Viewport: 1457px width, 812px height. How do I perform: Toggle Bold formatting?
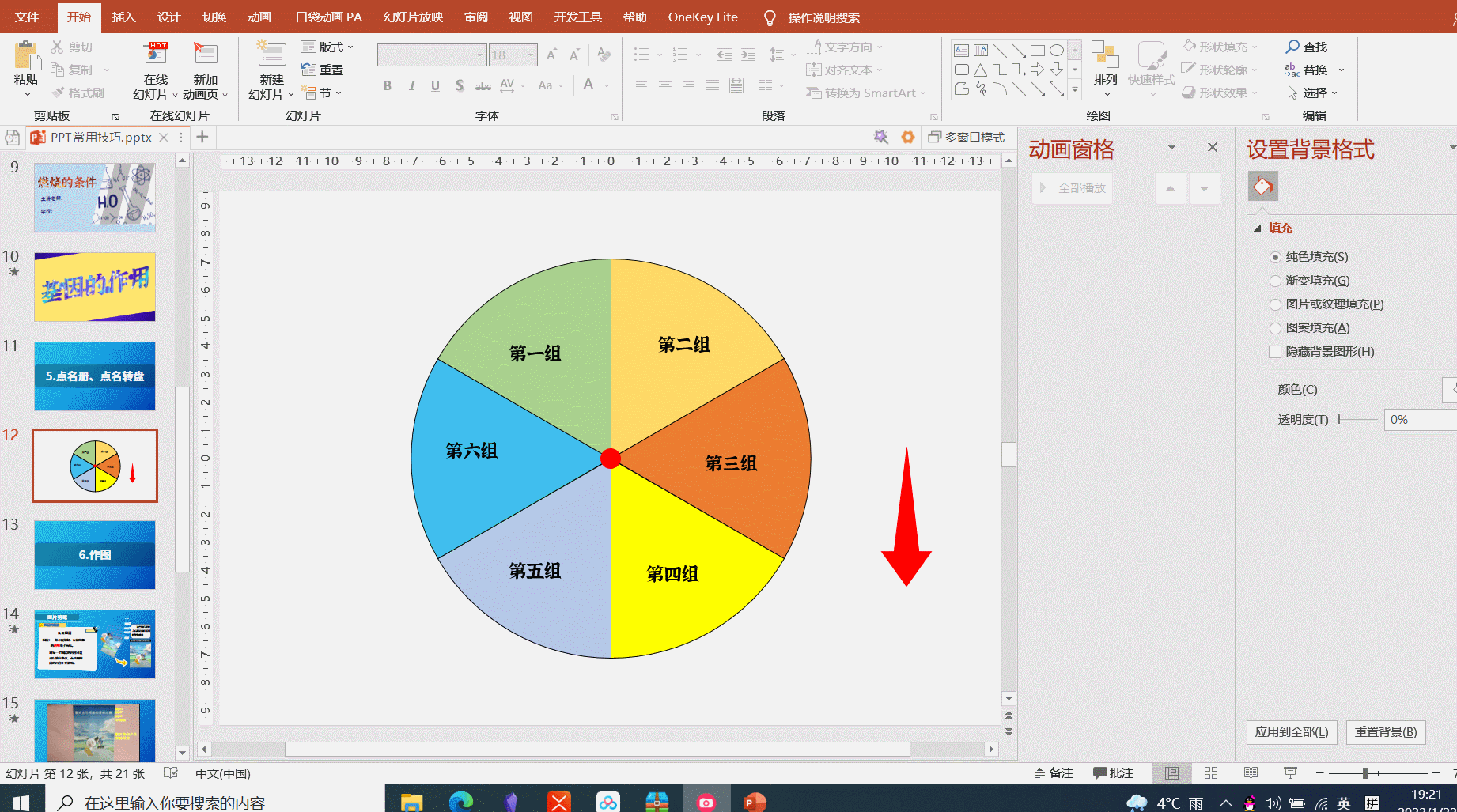(388, 85)
